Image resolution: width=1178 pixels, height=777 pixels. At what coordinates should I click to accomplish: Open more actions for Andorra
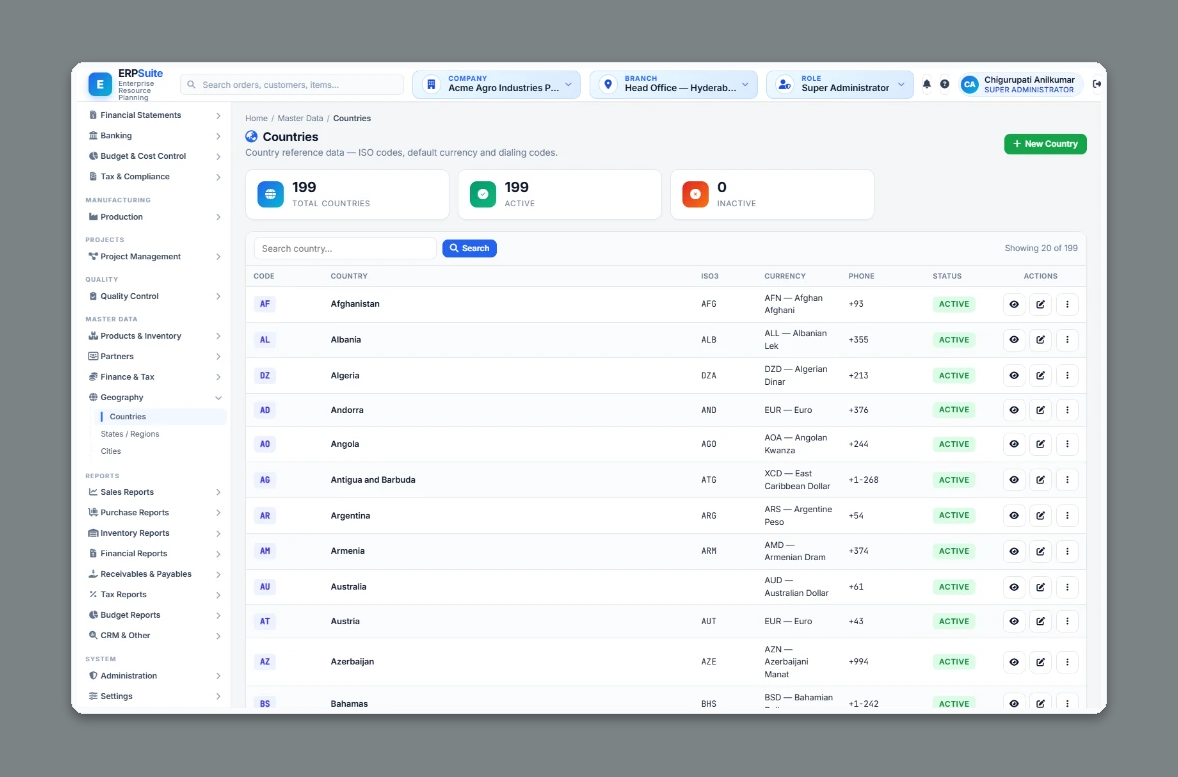tap(1067, 410)
